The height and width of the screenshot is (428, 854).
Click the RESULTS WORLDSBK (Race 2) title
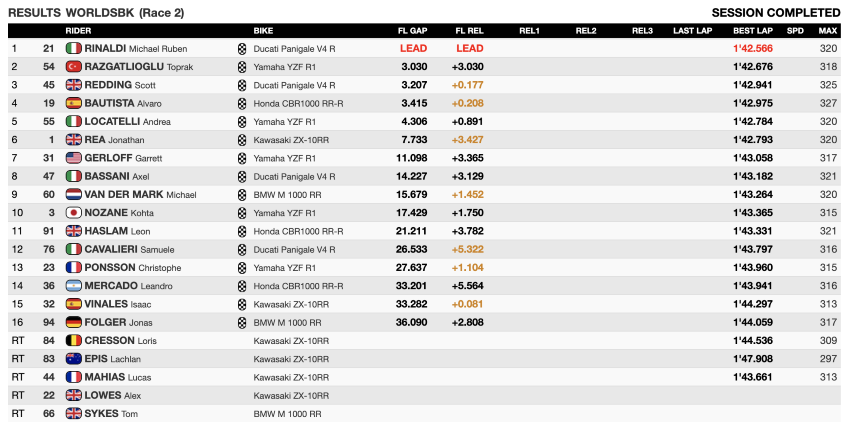pyautogui.click(x=96, y=13)
